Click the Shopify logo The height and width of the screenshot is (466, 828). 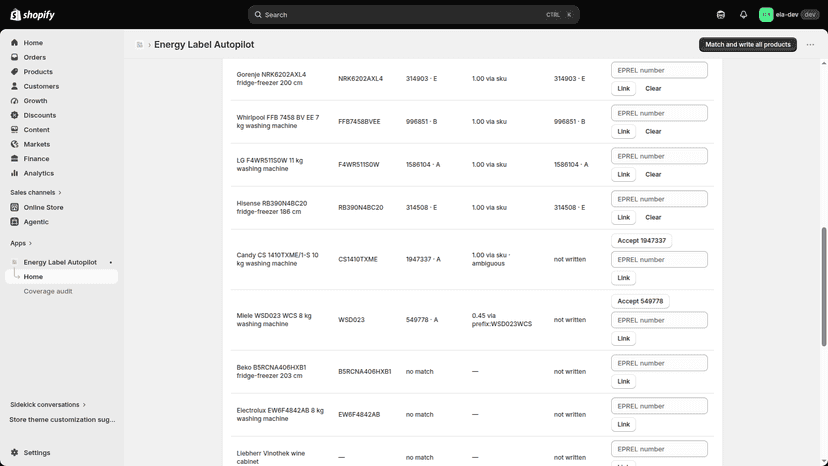(x=32, y=15)
